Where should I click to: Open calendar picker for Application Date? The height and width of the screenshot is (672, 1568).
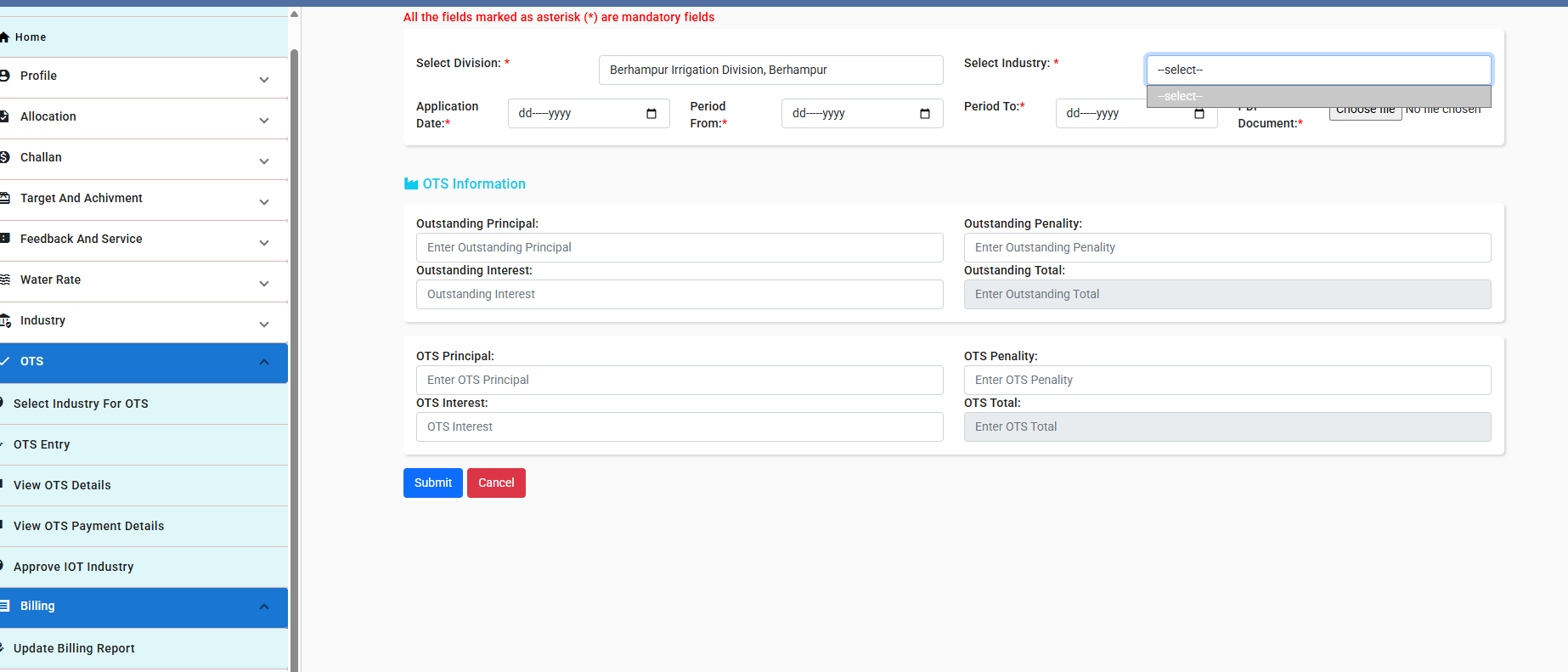pyautogui.click(x=651, y=114)
